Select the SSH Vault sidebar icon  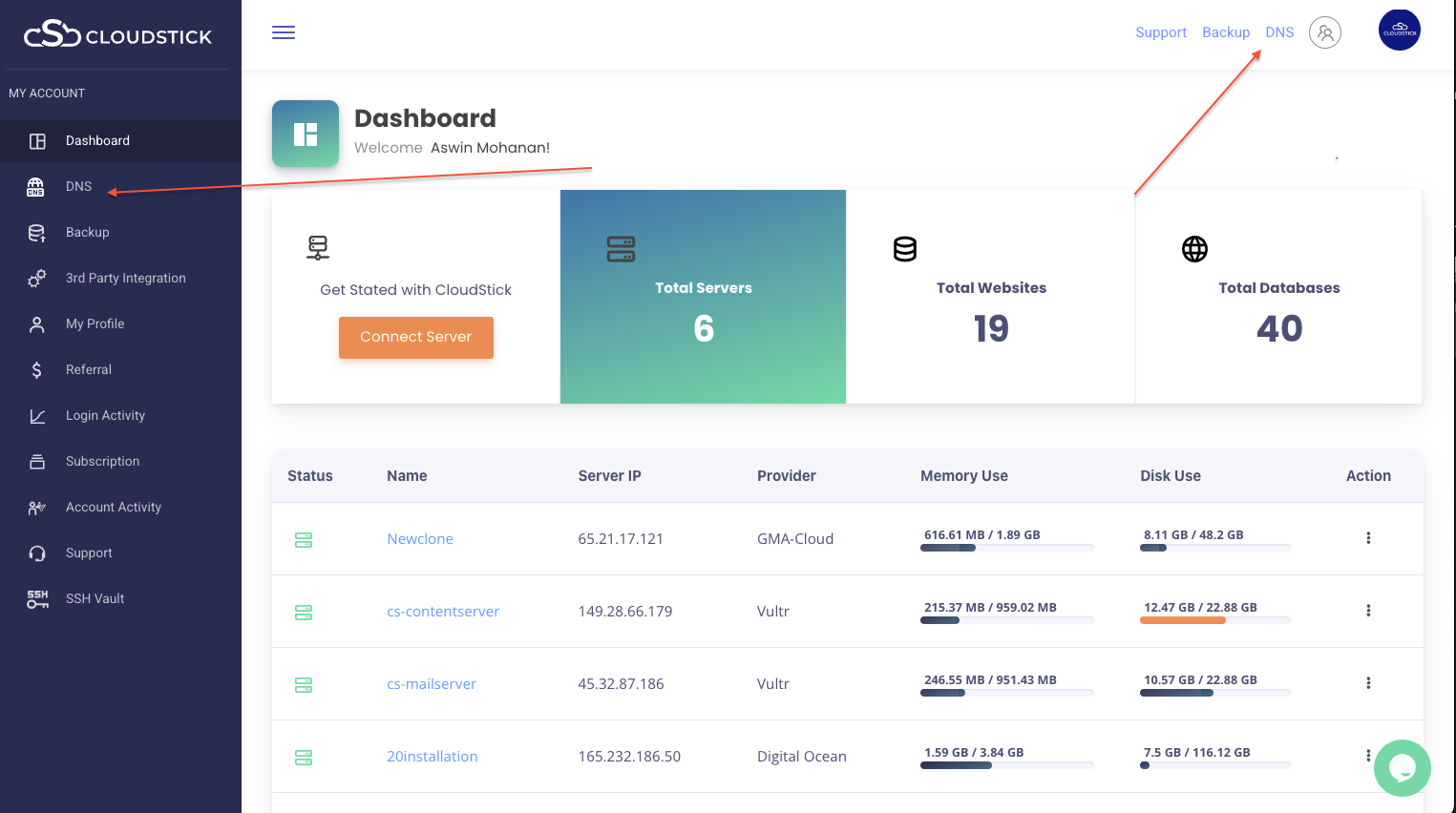pyautogui.click(x=36, y=598)
